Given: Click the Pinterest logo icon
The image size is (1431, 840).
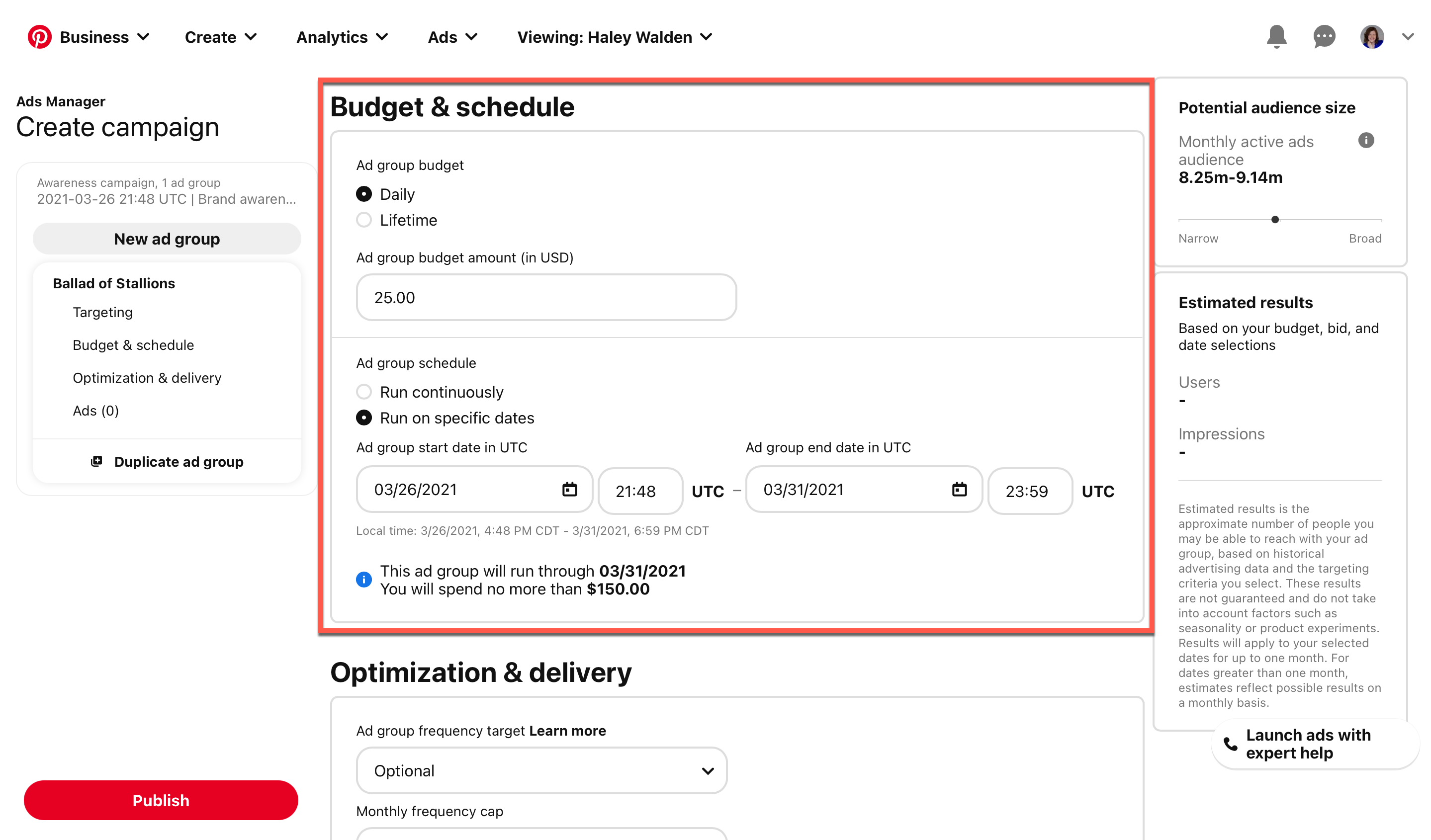Looking at the screenshot, I should click(40, 37).
